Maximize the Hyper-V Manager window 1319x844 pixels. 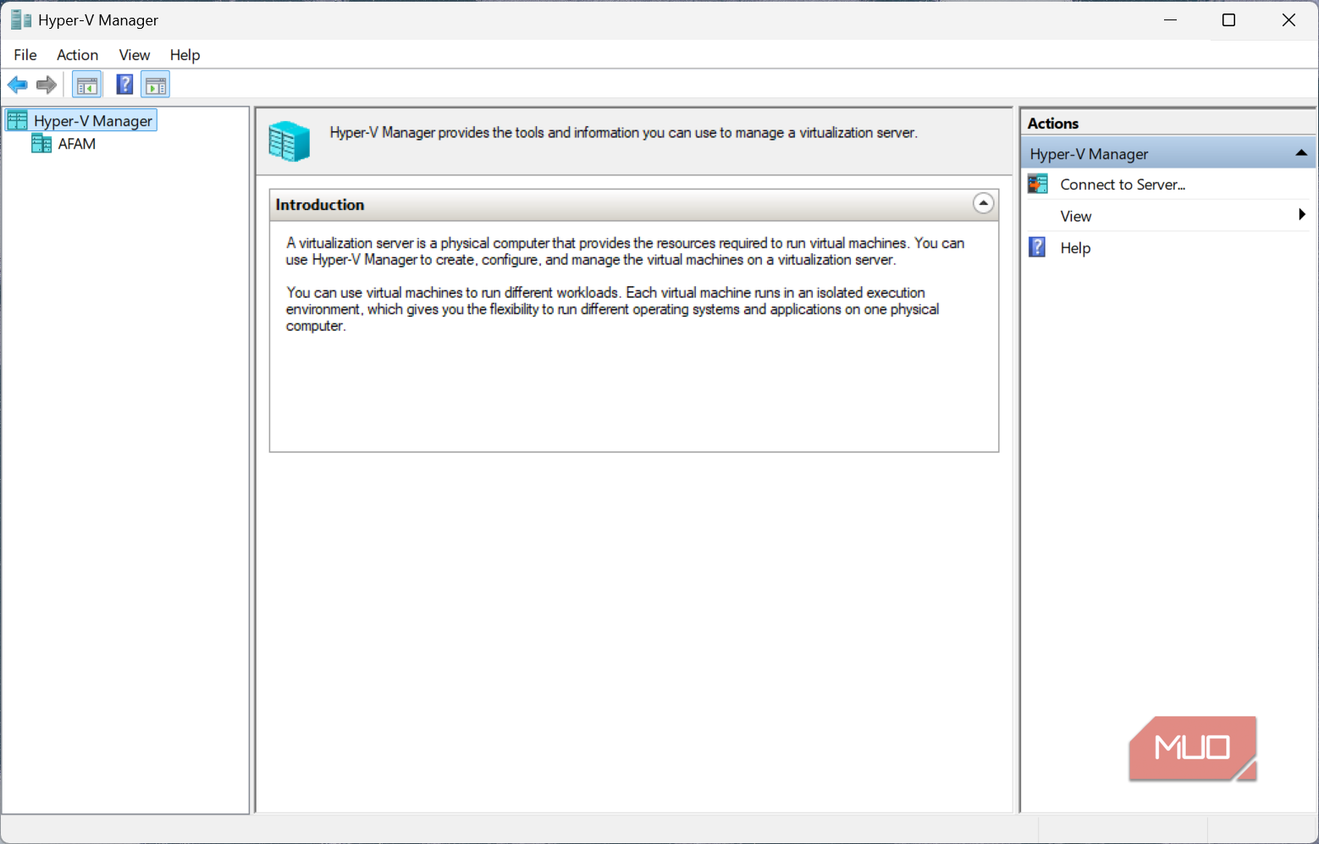pyautogui.click(x=1229, y=20)
